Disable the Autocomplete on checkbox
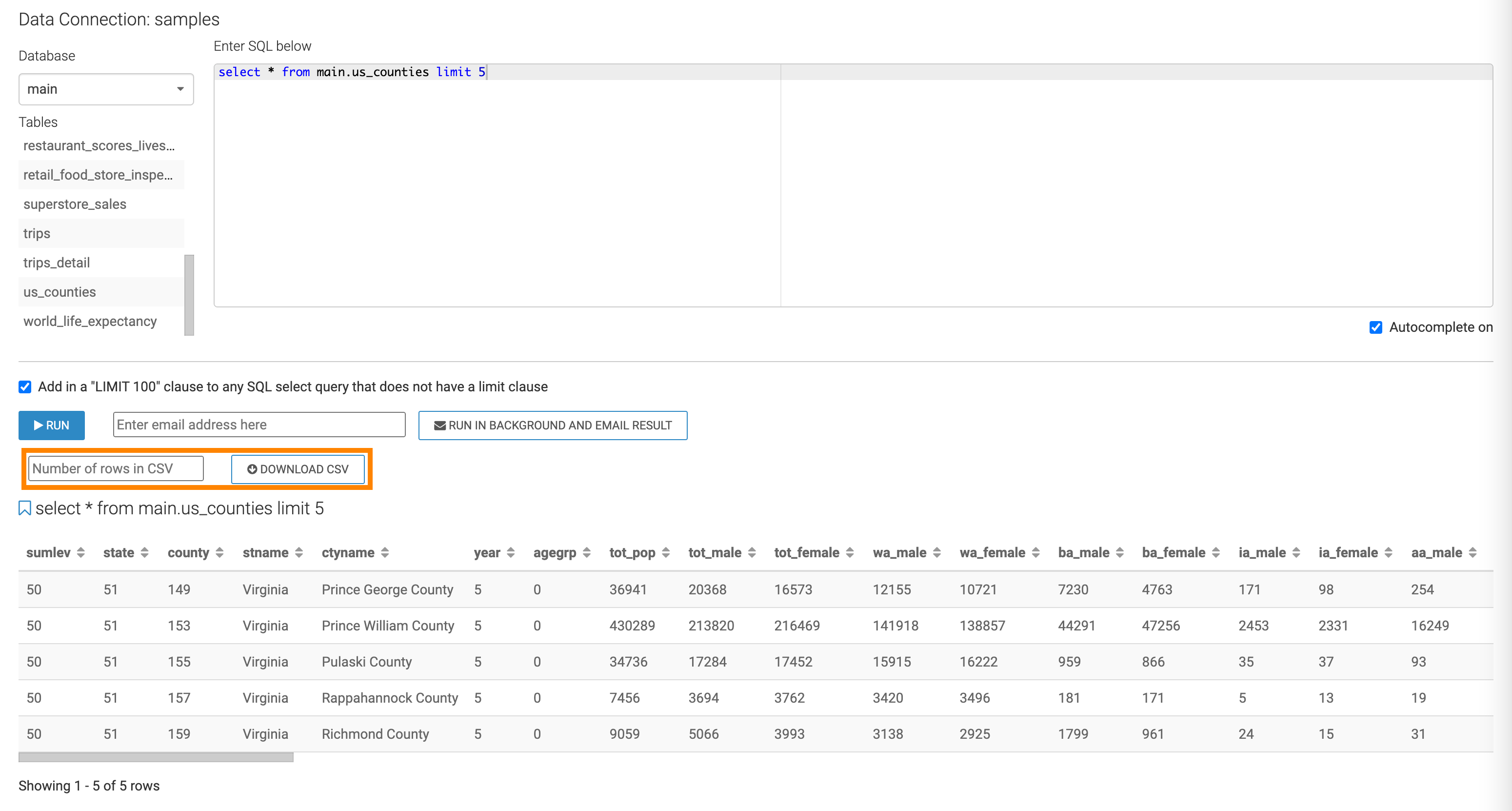Viewport: 1512px width, 811px height. pos(1375,328)
